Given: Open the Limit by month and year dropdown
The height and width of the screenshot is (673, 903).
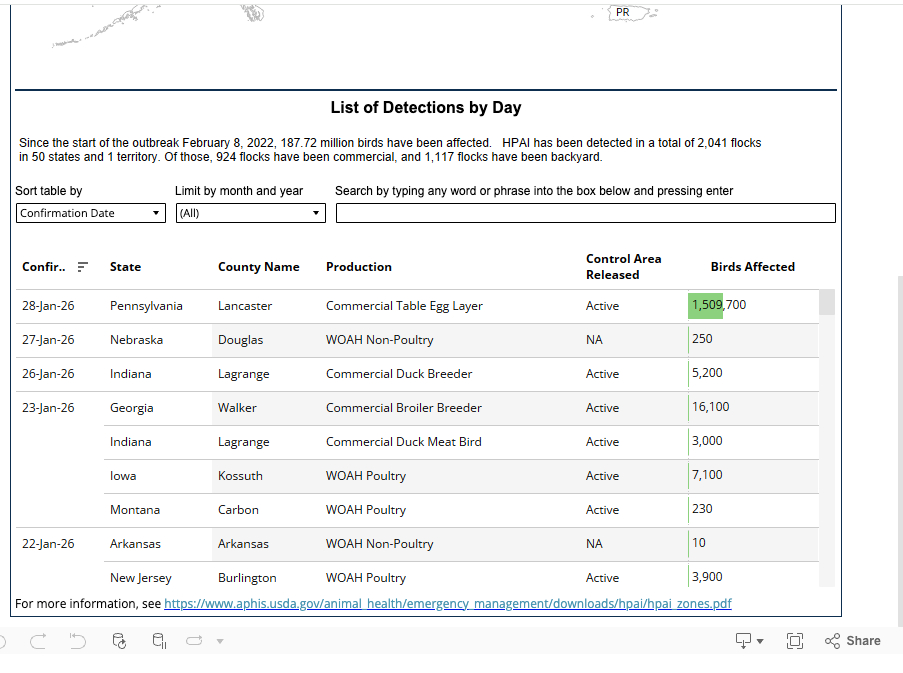Looking at the screenshot, I should pyautogui.click(x=250, y=213).
